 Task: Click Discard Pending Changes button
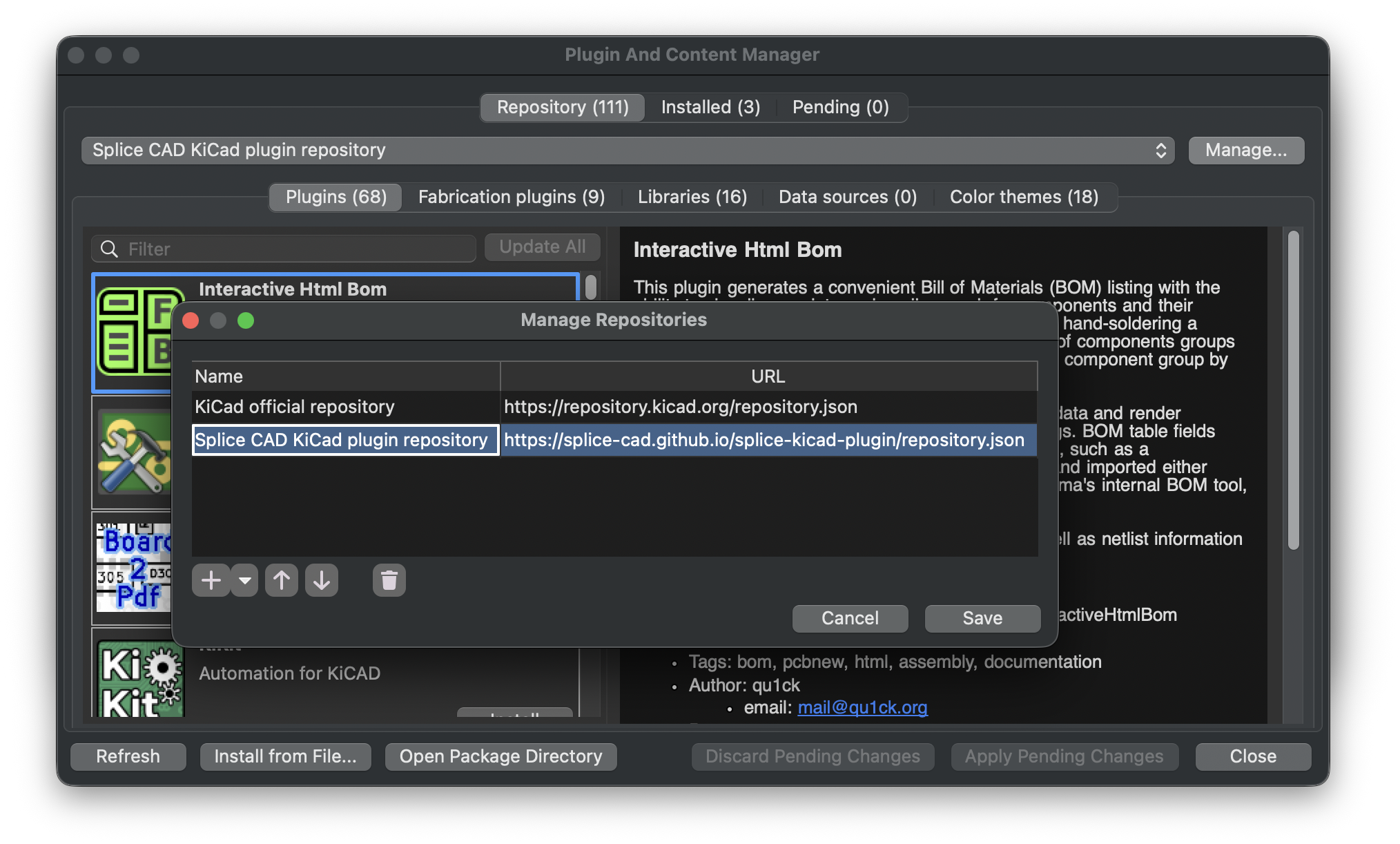click(x=813, y=757)
